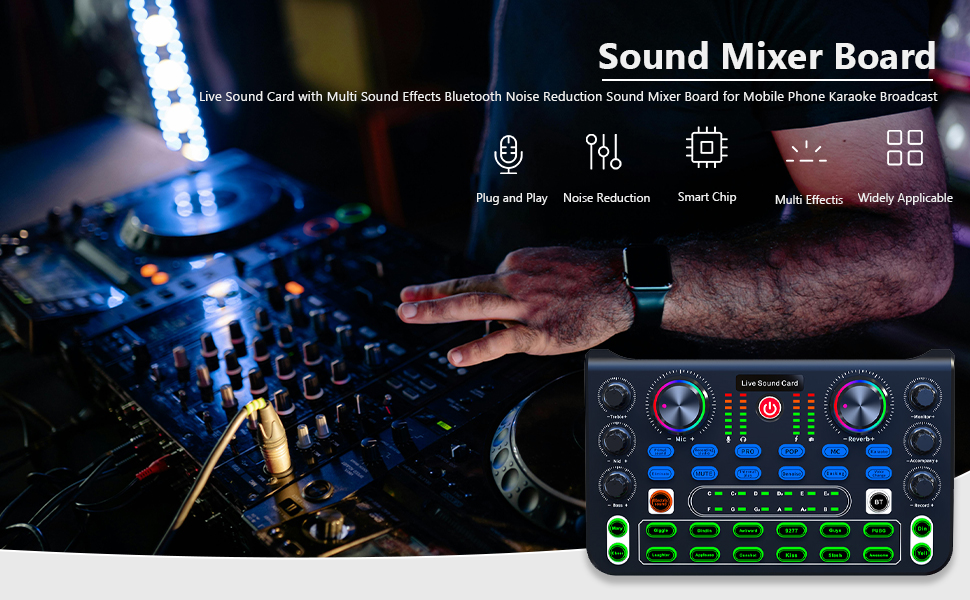Trigger the PUBG sound effect
970x600 pixels.
click(x=879, y=531)
